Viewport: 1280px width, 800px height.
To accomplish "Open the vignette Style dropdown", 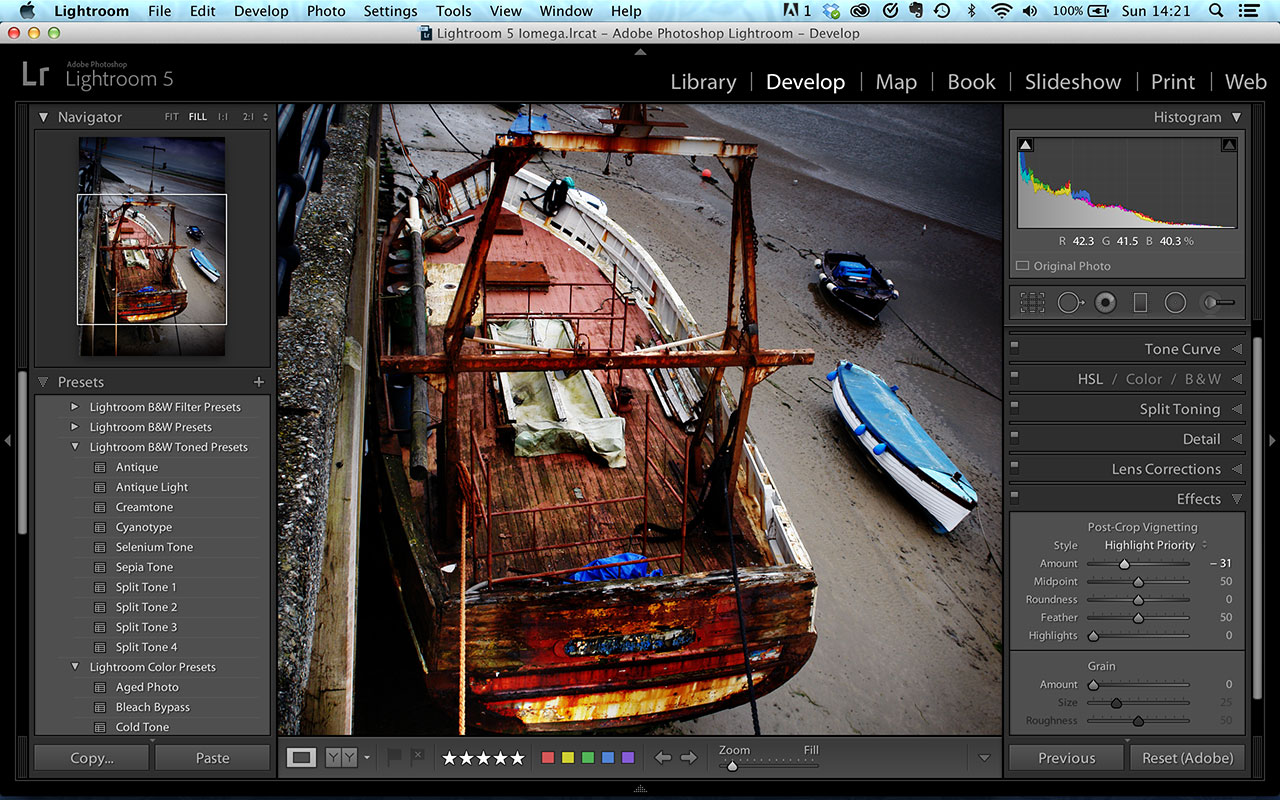I will coord(1155,545).
